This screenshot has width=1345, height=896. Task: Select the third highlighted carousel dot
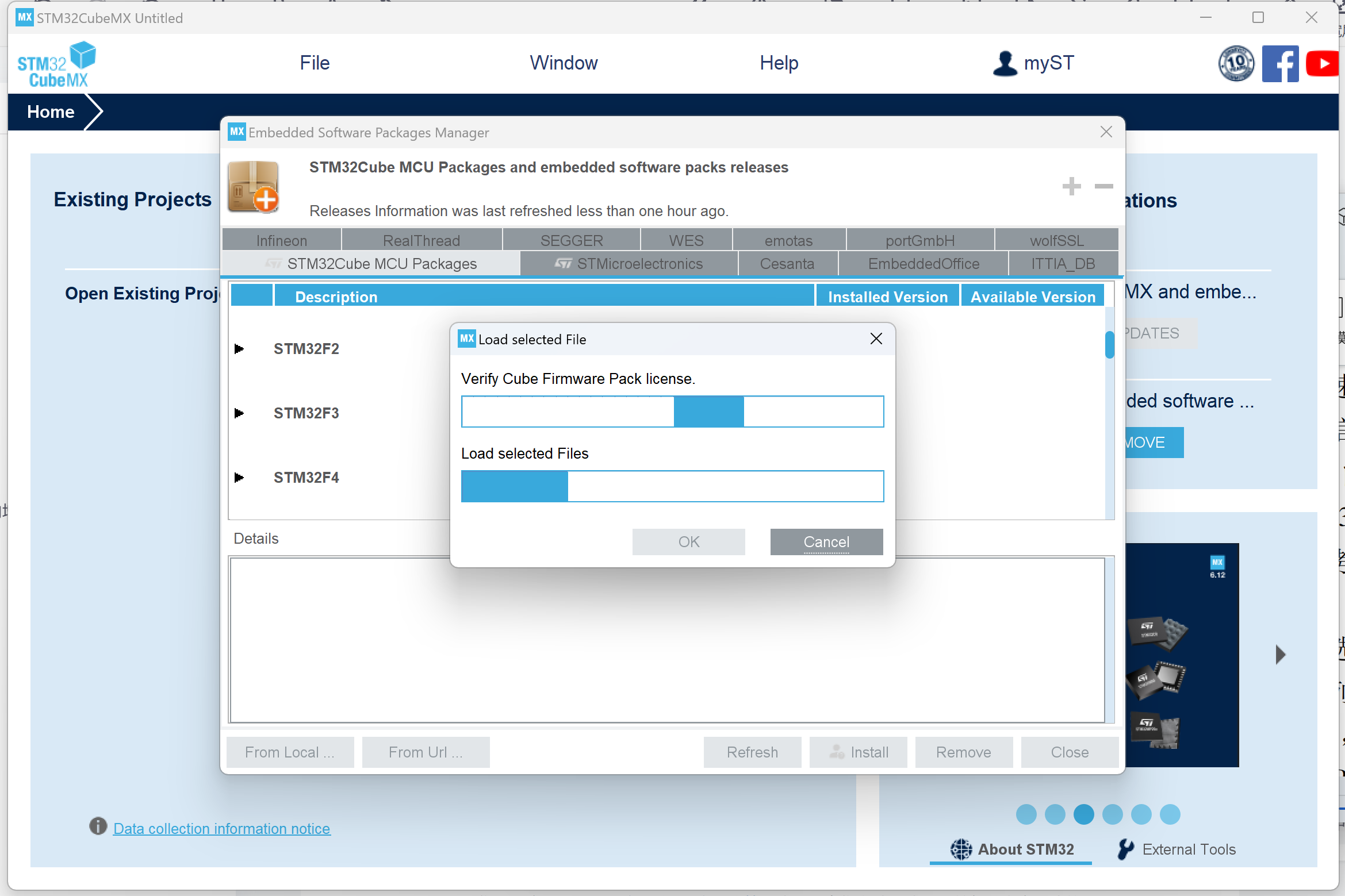tap(1083, 814)
